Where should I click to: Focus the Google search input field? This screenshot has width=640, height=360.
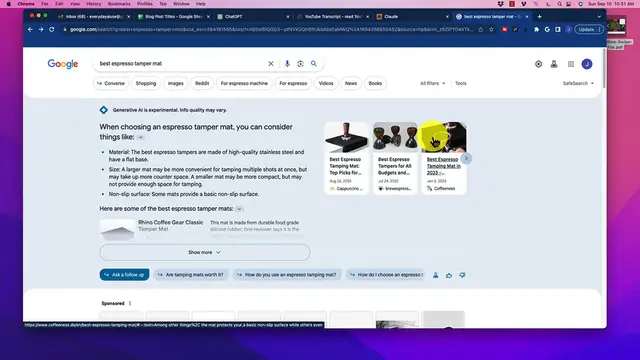click(180, 64)
